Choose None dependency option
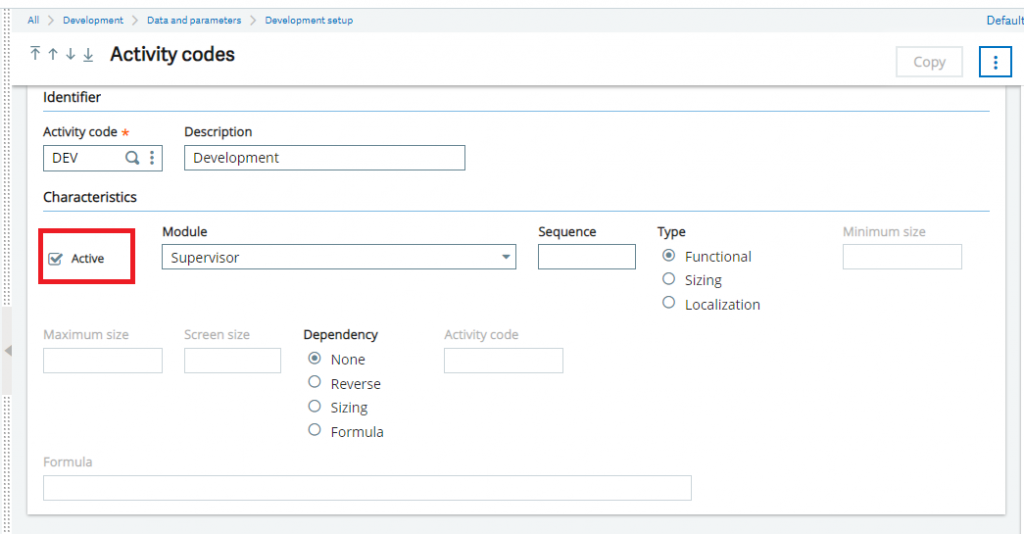The width and height of the screenshot is (1024, 534). click(314, 358)
